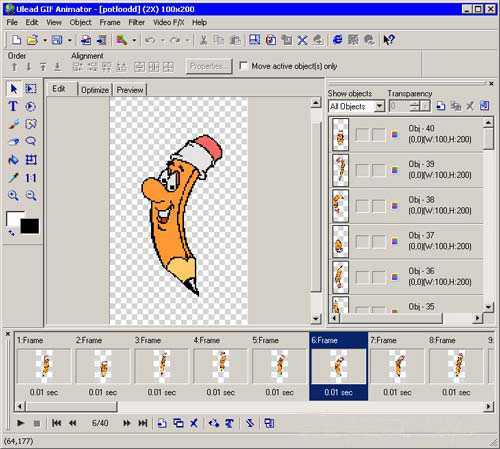Expand the Save dropdown arrow in the toolbar

[x=70, y=40]
